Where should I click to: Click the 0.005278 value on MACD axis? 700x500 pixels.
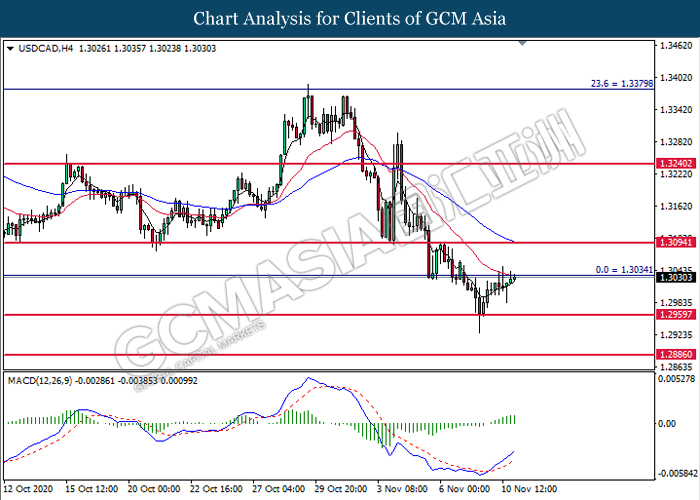(x=675, y=380)
